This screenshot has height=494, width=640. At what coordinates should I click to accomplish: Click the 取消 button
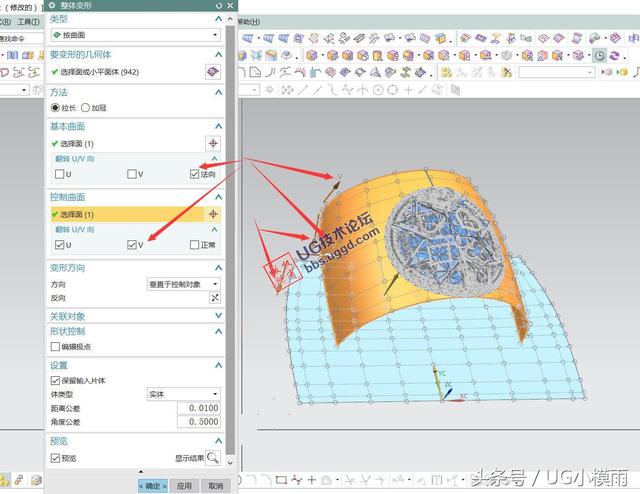point(216,486)
